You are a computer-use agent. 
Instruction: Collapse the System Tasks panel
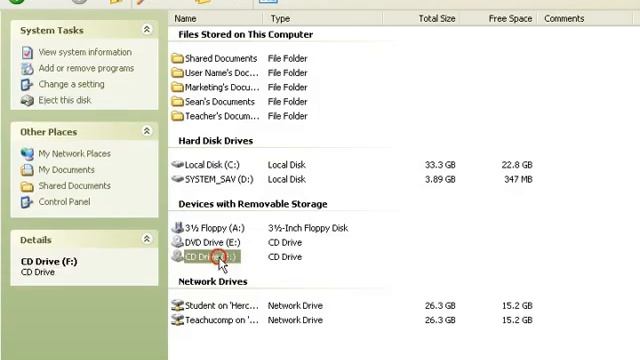[x=147, y=29]
